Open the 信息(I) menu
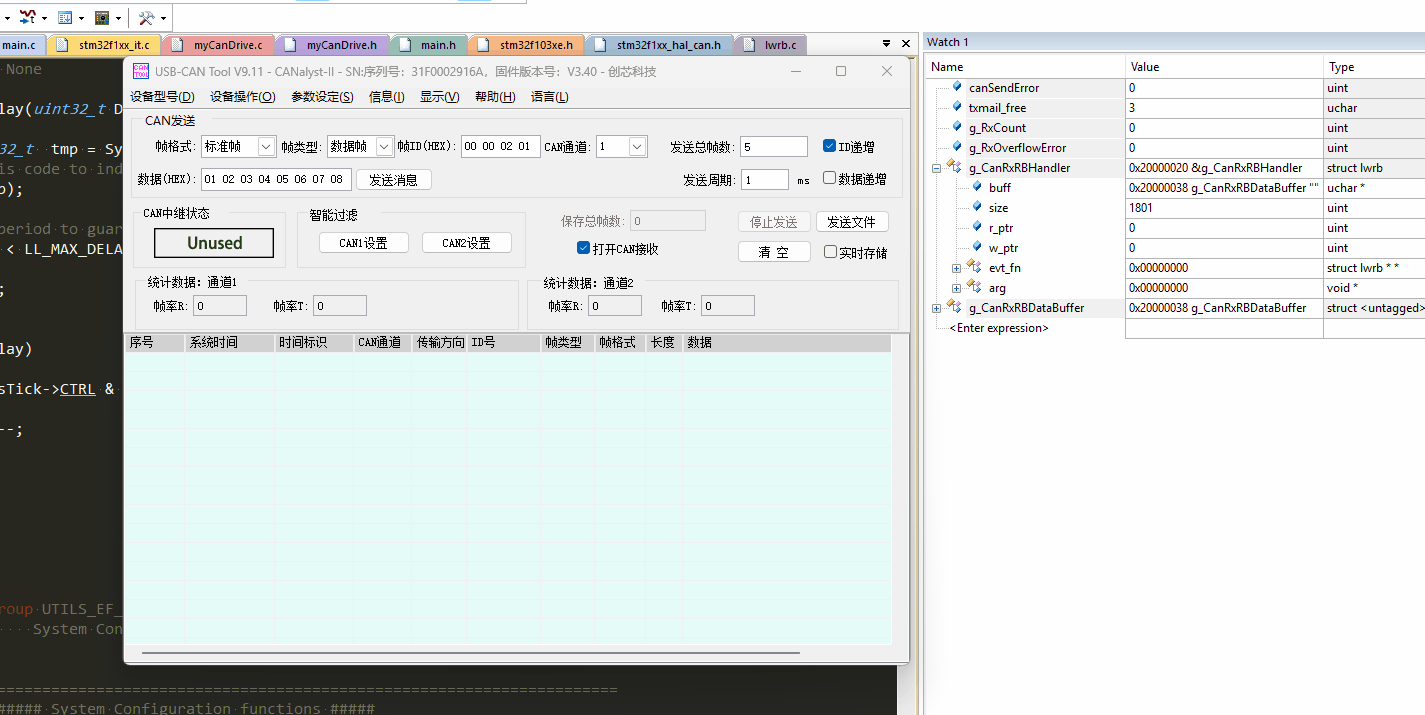Screen dimensions: 1425x715 click(387, 97)
